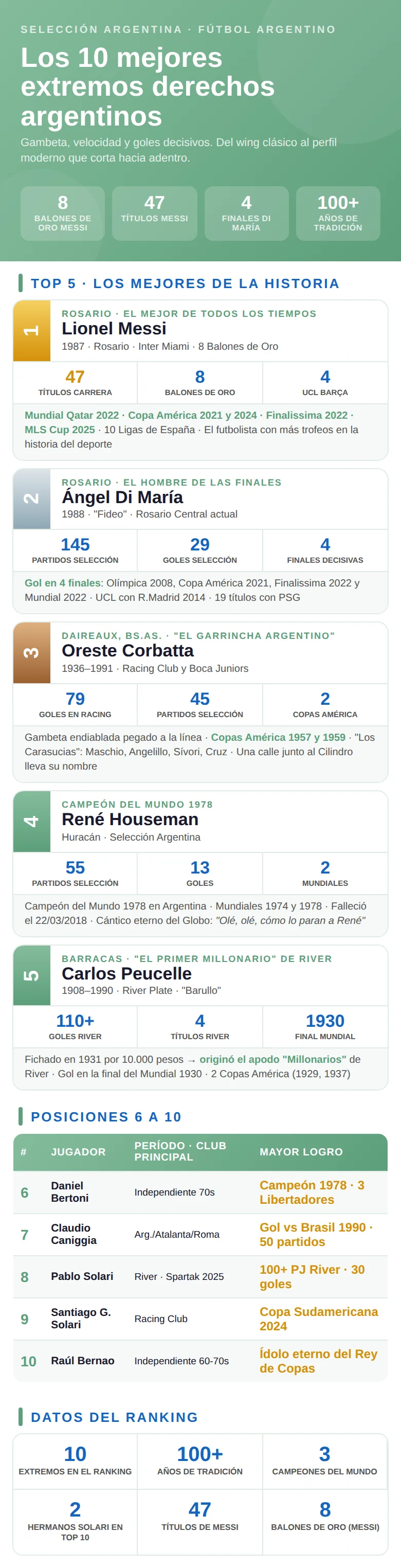
Task: Click the green rank 4 badge
Action: coord(32,821)
